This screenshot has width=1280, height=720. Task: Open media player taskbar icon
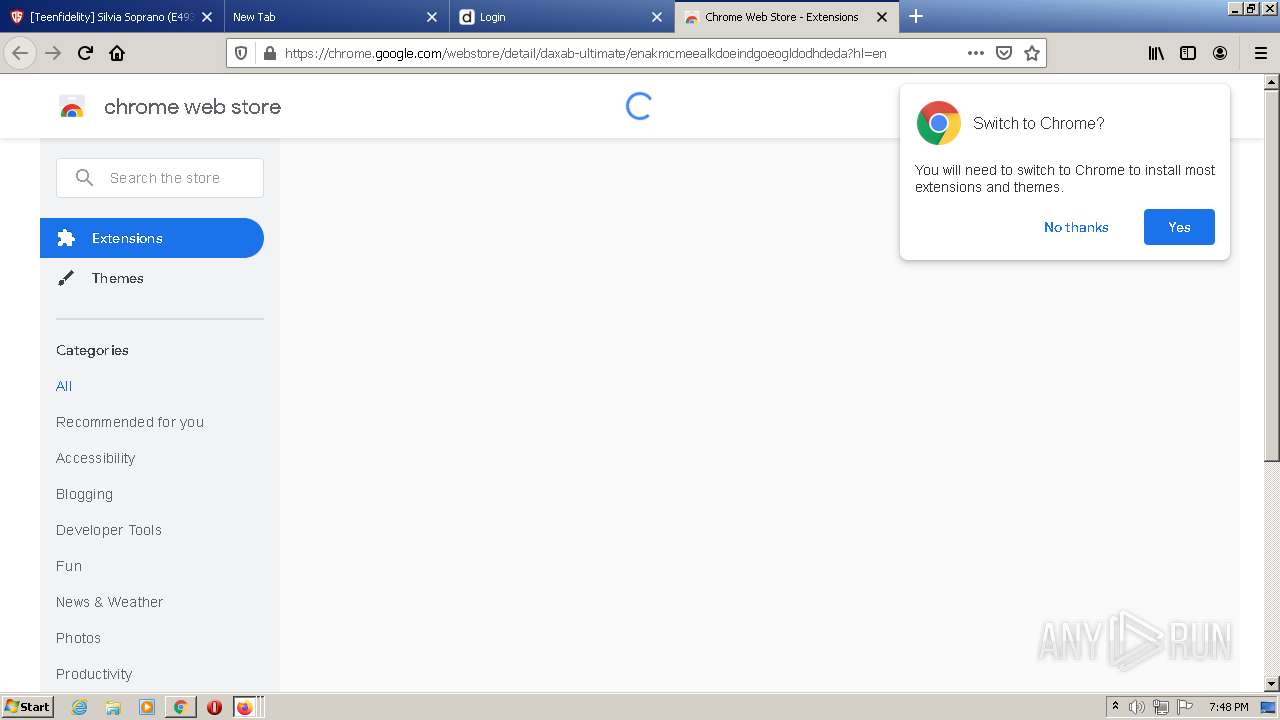147,707
